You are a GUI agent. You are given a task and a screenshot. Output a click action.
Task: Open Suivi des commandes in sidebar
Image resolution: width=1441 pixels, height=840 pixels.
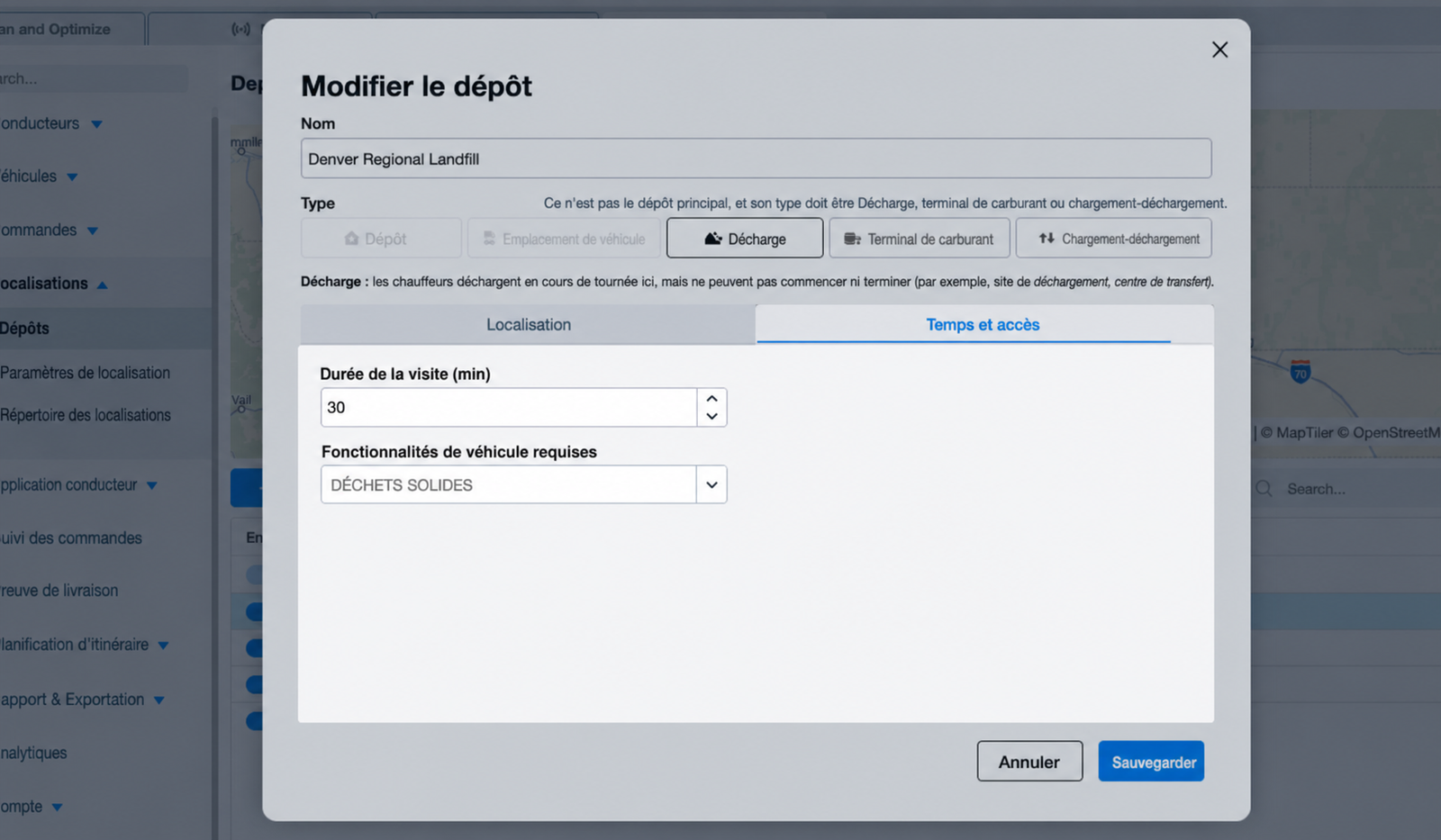tap(71, 537)
